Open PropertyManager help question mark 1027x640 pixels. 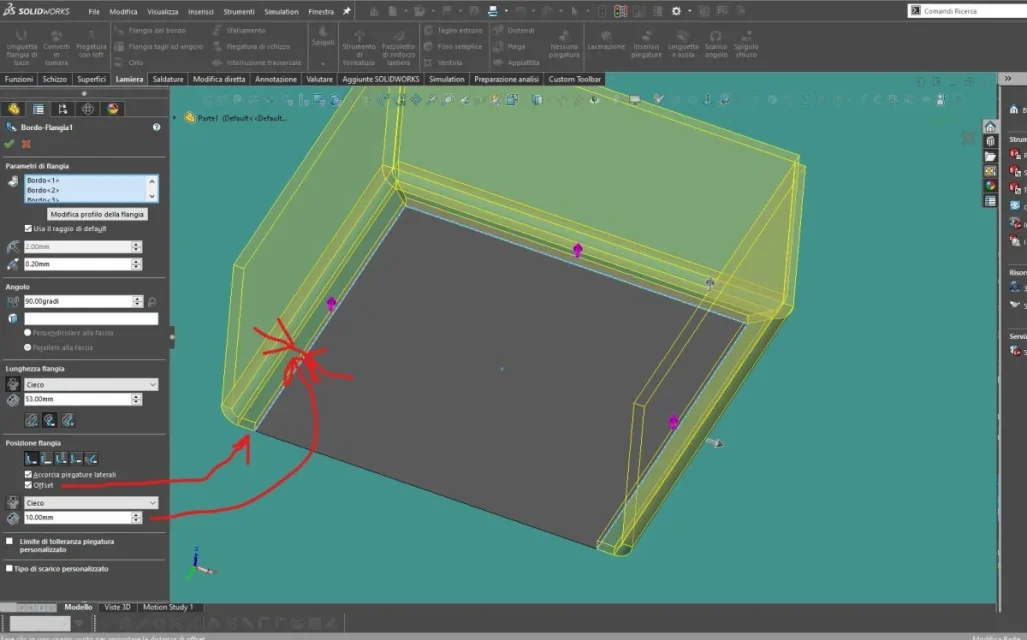coord(157,127)
